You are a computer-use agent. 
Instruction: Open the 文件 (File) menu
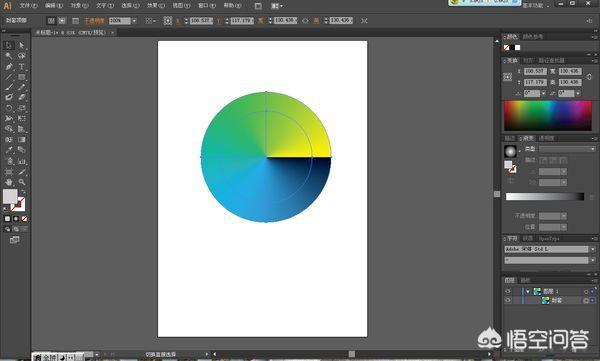[28, 6]
